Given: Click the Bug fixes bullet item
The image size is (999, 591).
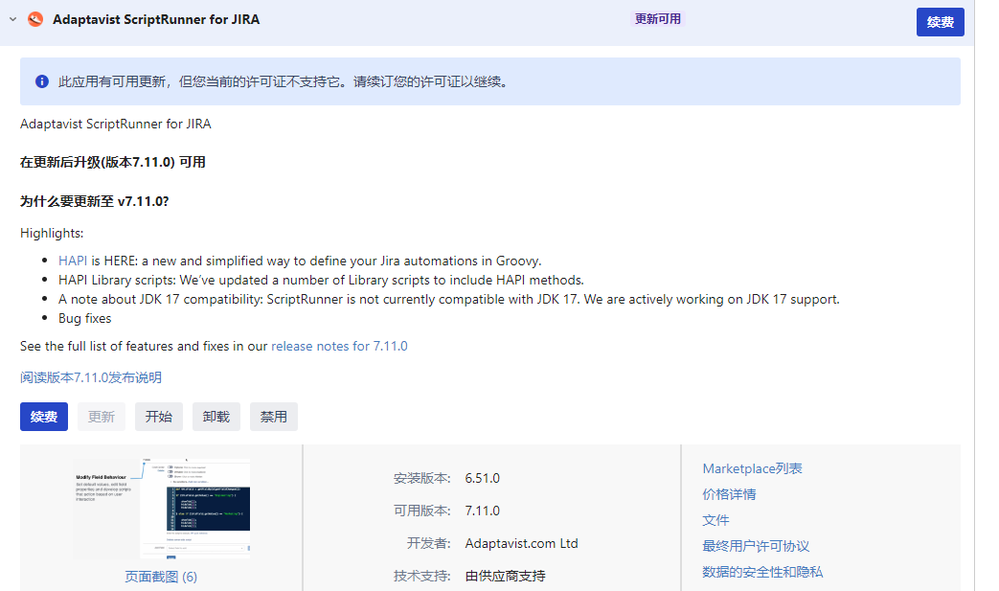Looking at the screenshot, I should [x=85, y=318].
